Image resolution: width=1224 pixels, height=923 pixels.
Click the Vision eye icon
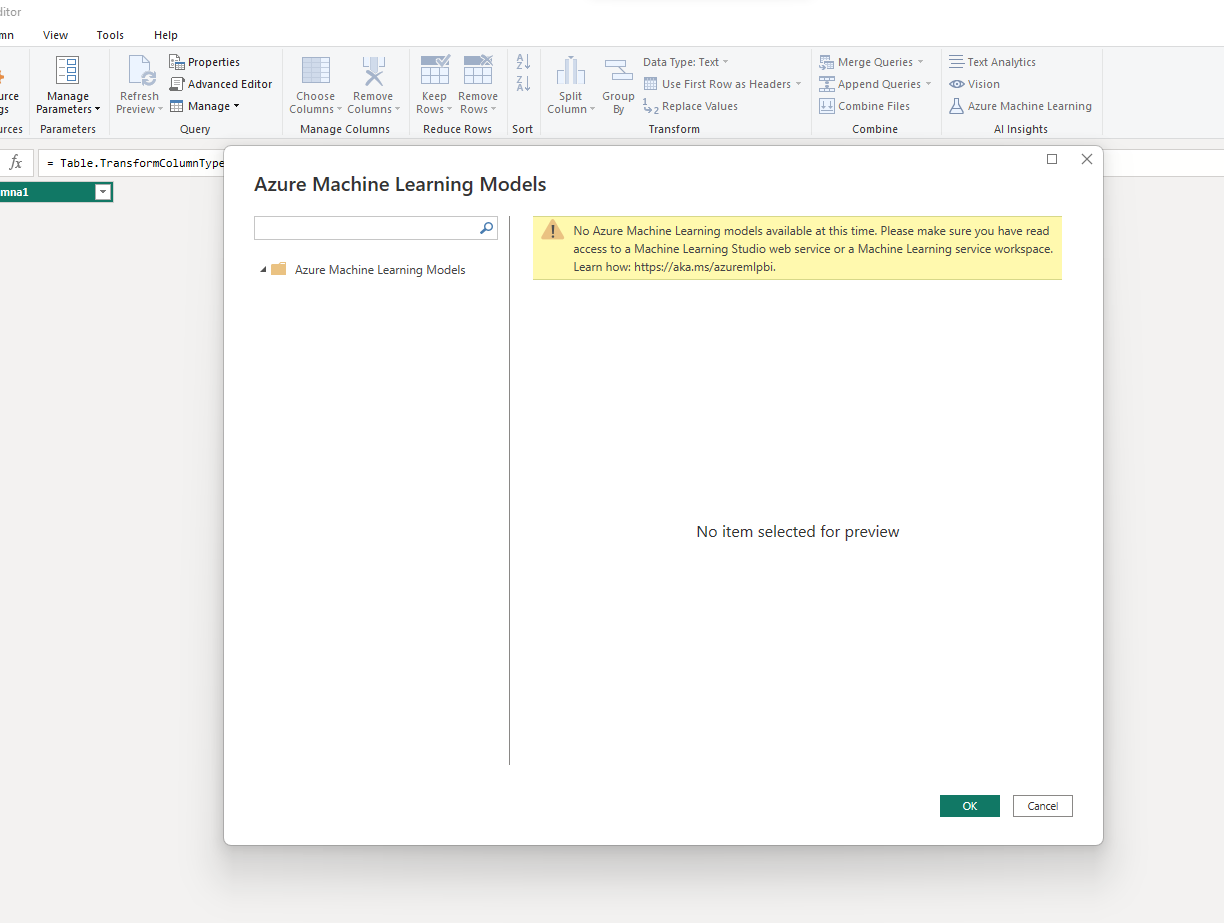pos(957,84)
